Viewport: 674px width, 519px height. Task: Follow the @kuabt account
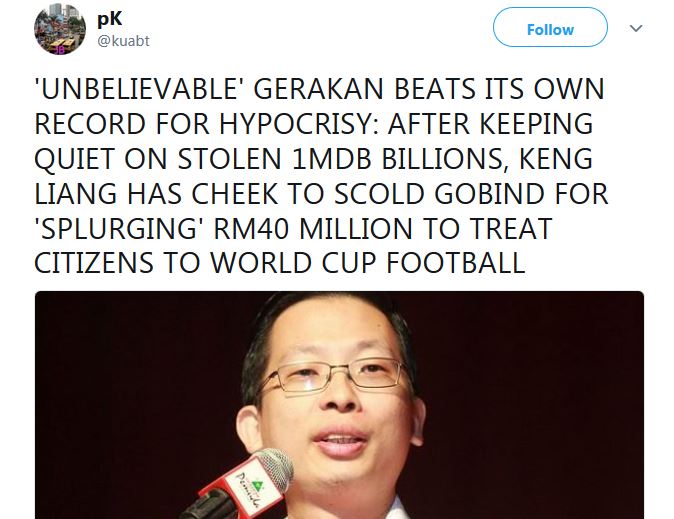click(550, 28)
